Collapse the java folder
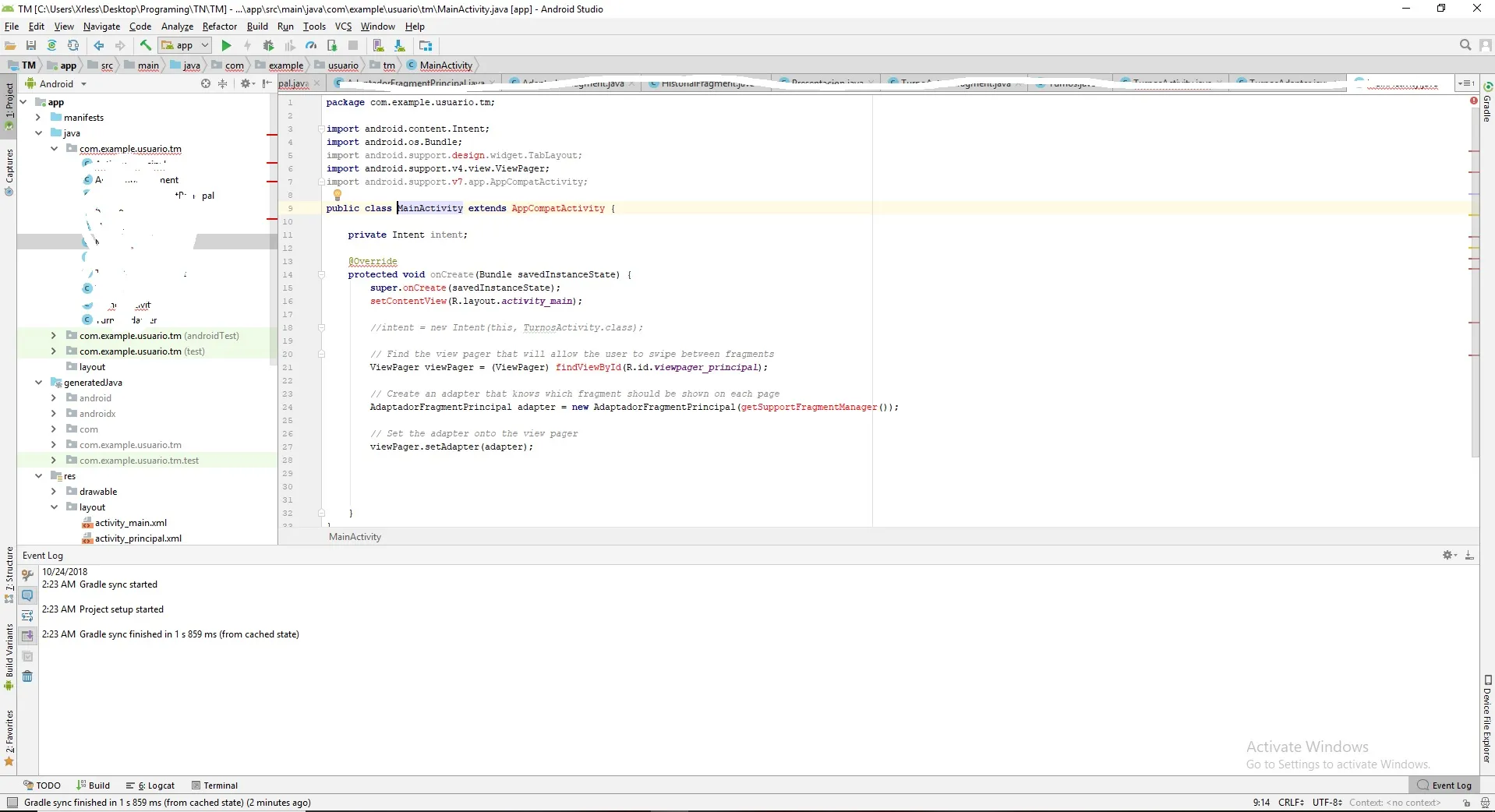Screen dimensions: 1495x812 [x=38, y=133]
